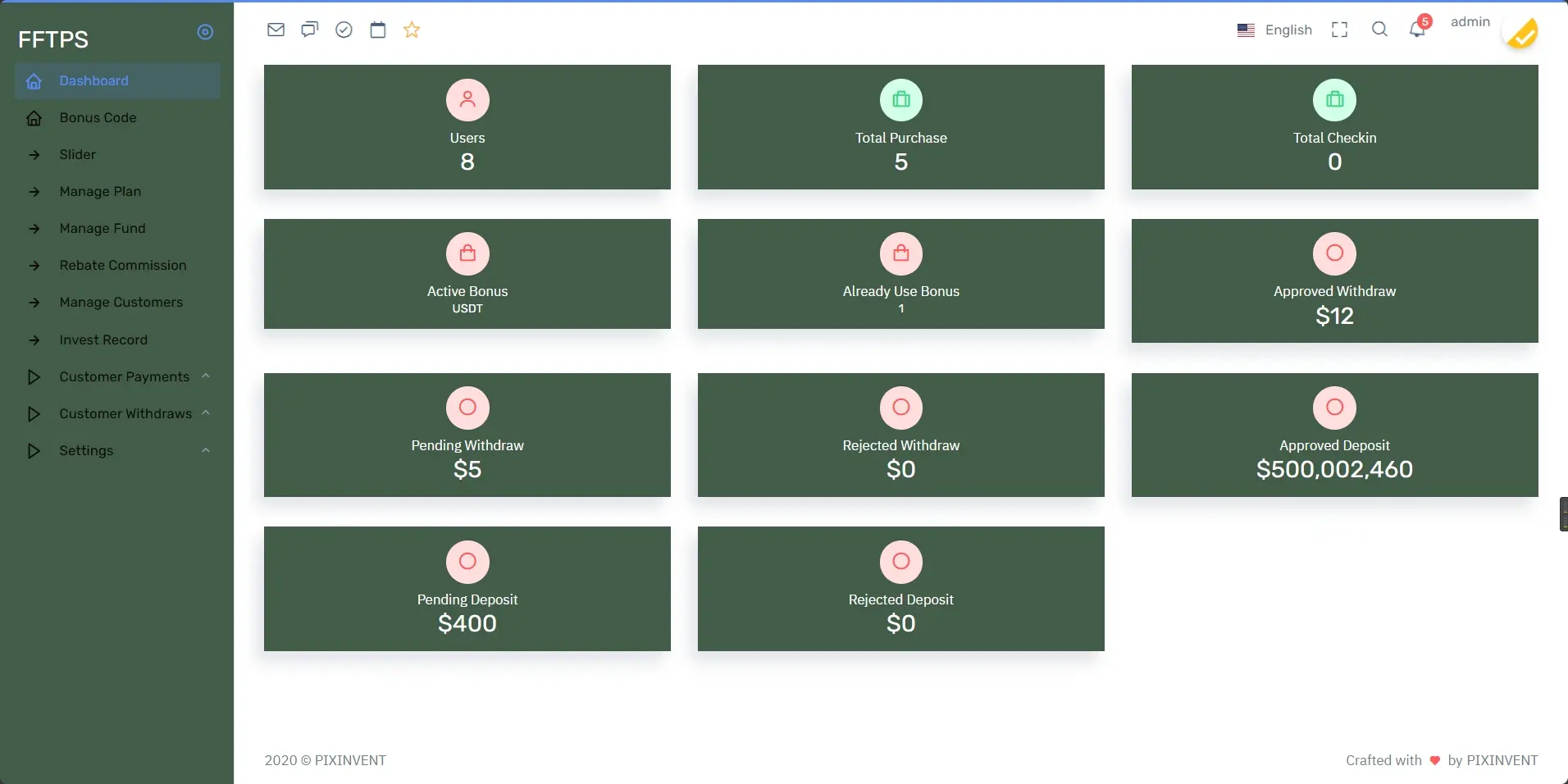
Task: Expand the Customer Withdraws submenu
Action: pyautogui.click(x=125, y=414)
